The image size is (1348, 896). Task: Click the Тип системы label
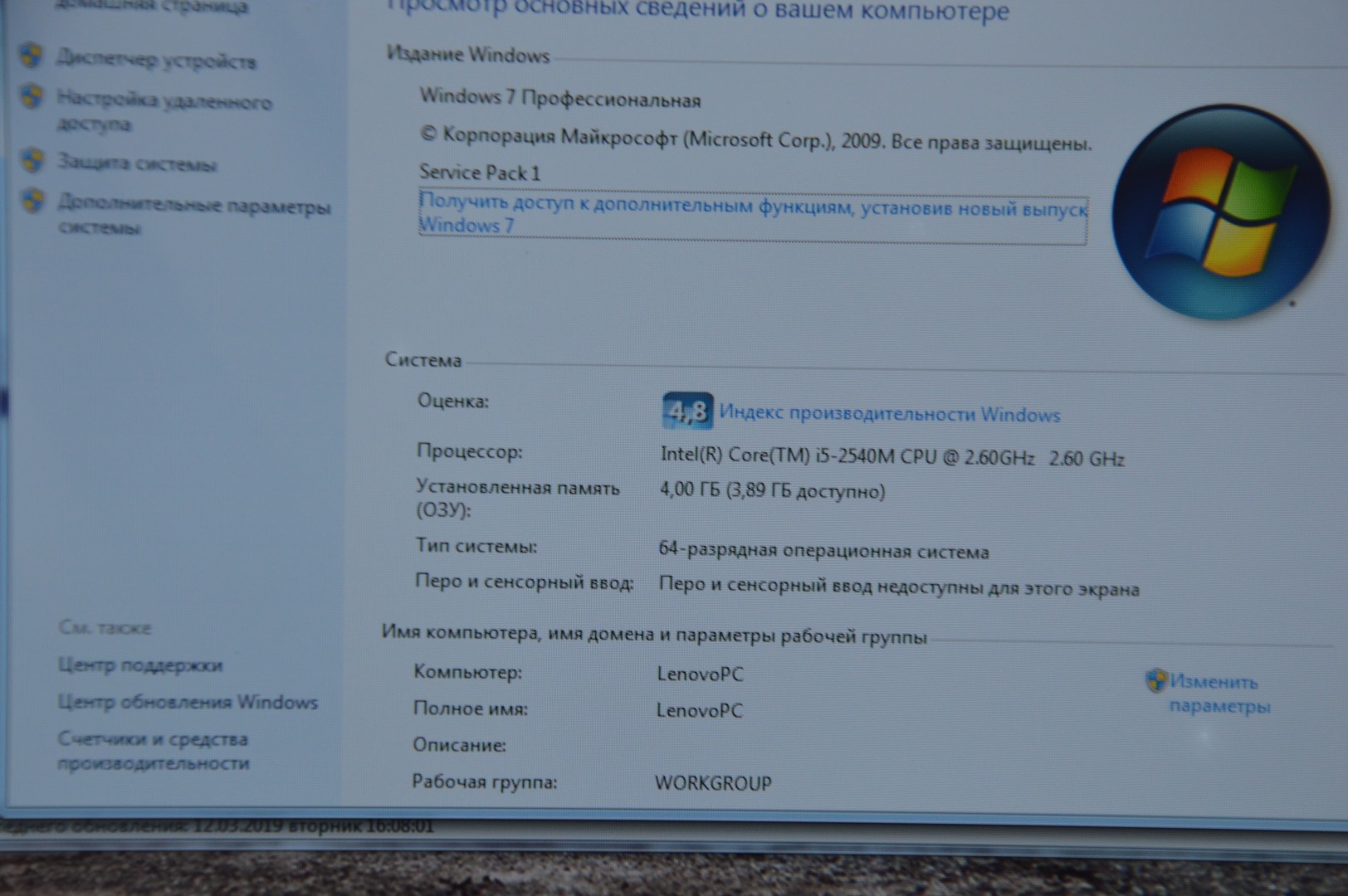click(476, 546)
